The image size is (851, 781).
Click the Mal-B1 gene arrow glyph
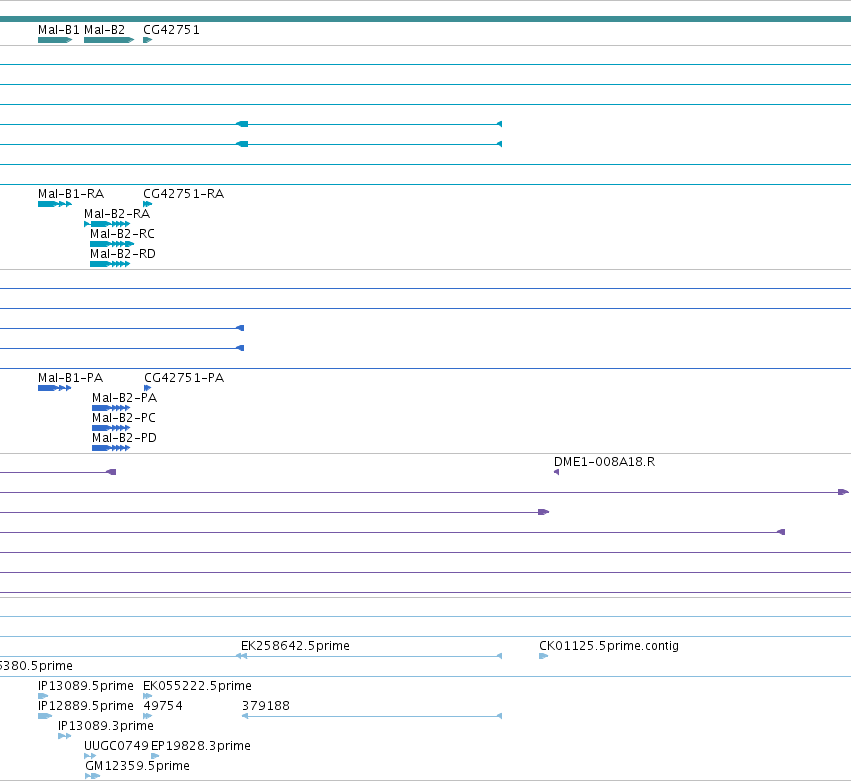(x=55, y=40)
